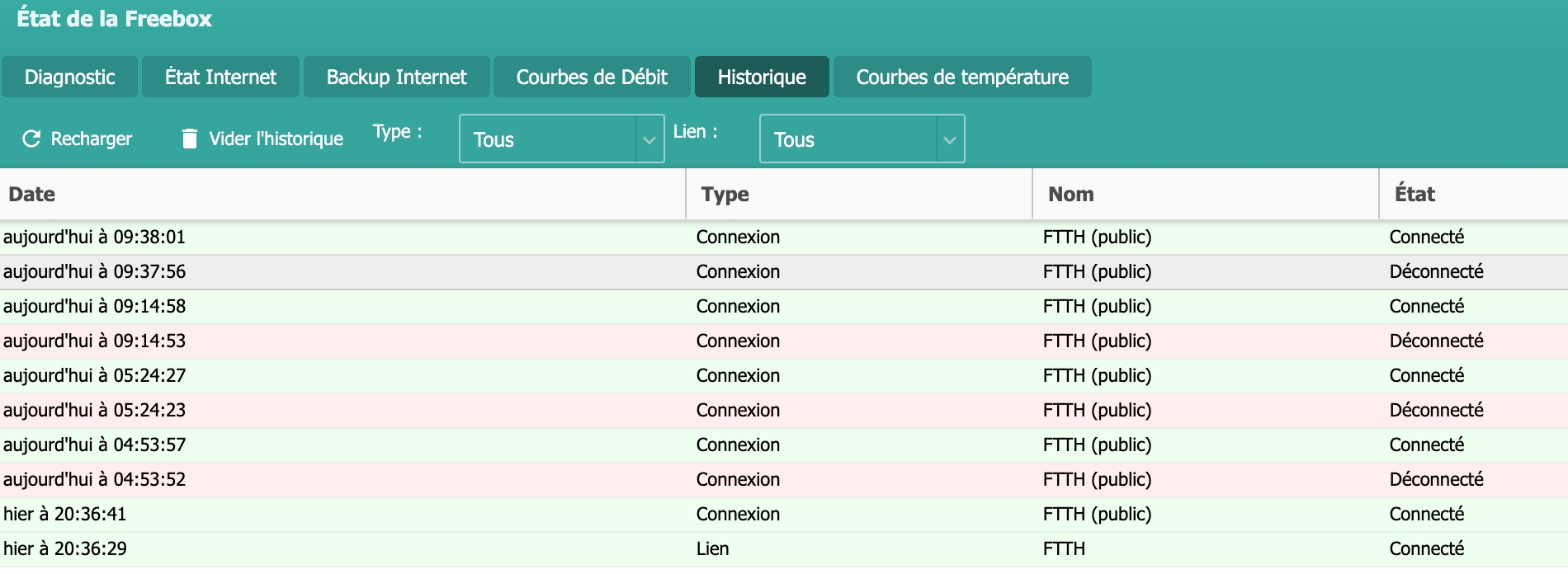Screen dimensions: 1568x574
Task: Expand the Lien filter dropdown arrow
Action: pos(950,139)
